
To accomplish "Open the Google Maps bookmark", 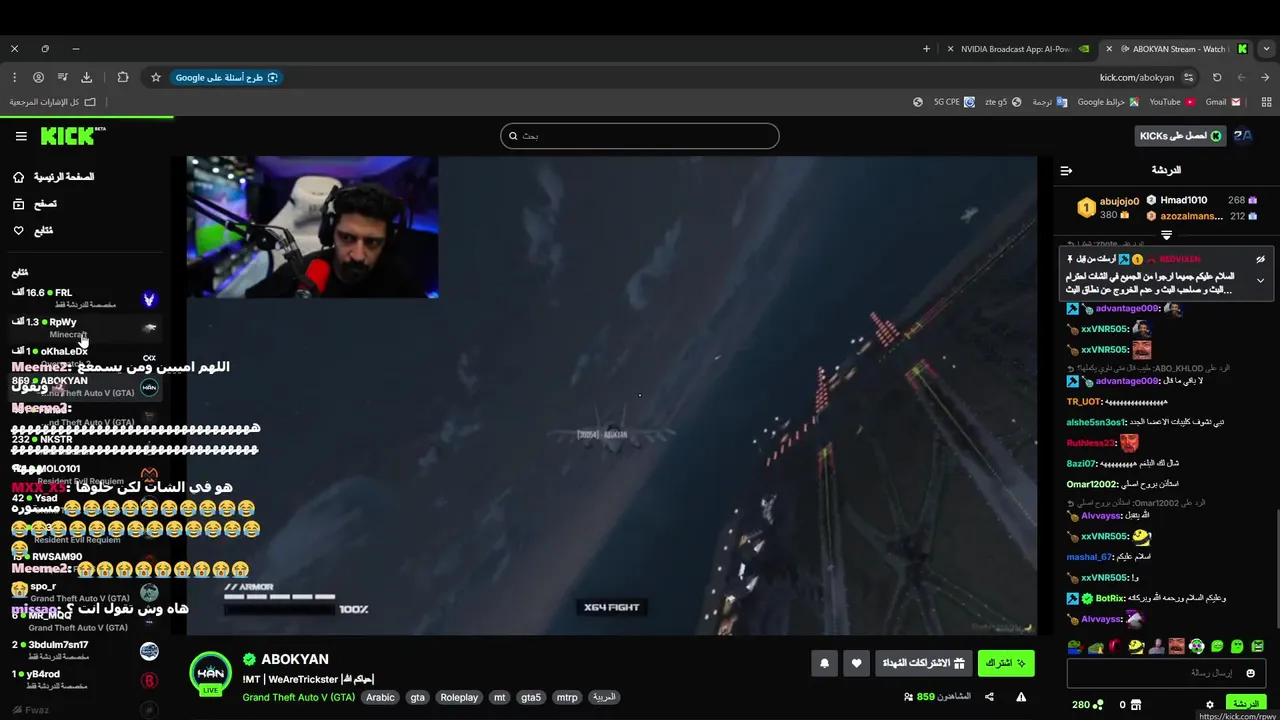I will coord(1109,102).
